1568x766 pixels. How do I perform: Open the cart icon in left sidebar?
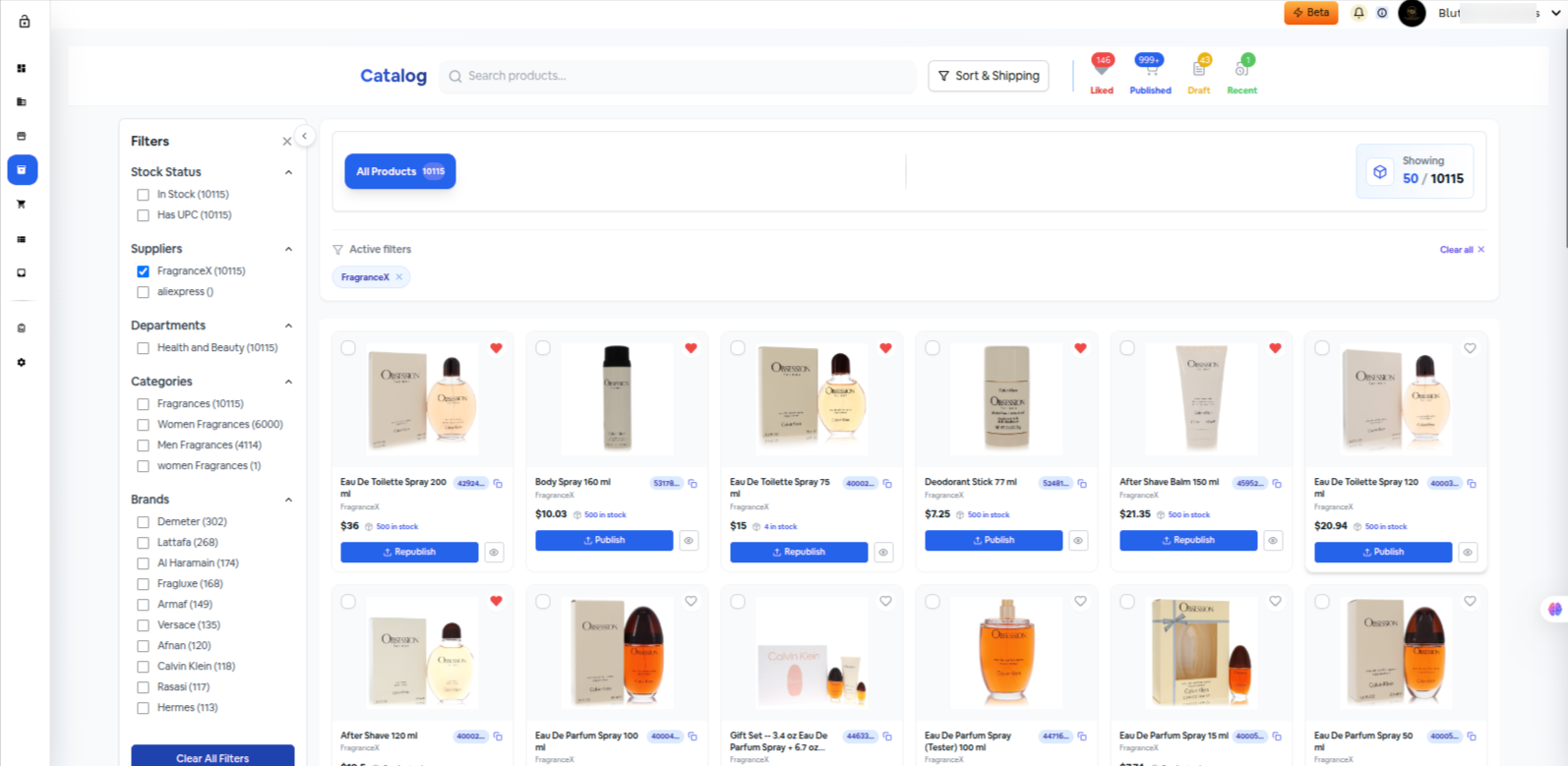(x=22, y=205)
